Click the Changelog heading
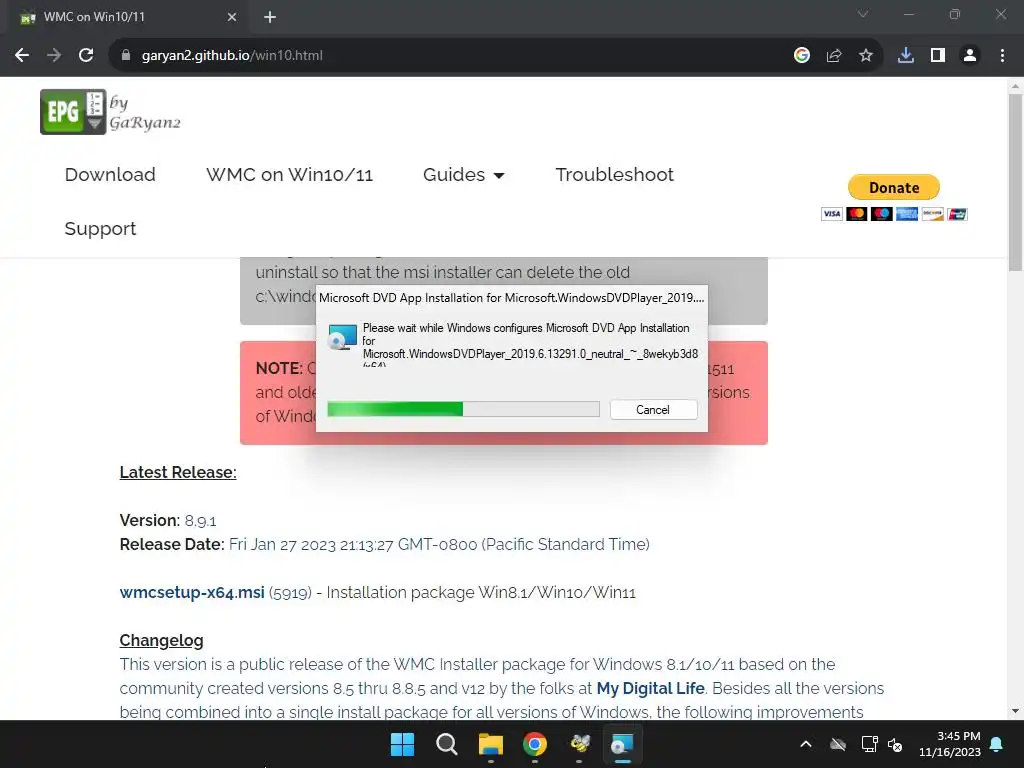This screenshot has height=768, width=1024. tap(161, 640)
